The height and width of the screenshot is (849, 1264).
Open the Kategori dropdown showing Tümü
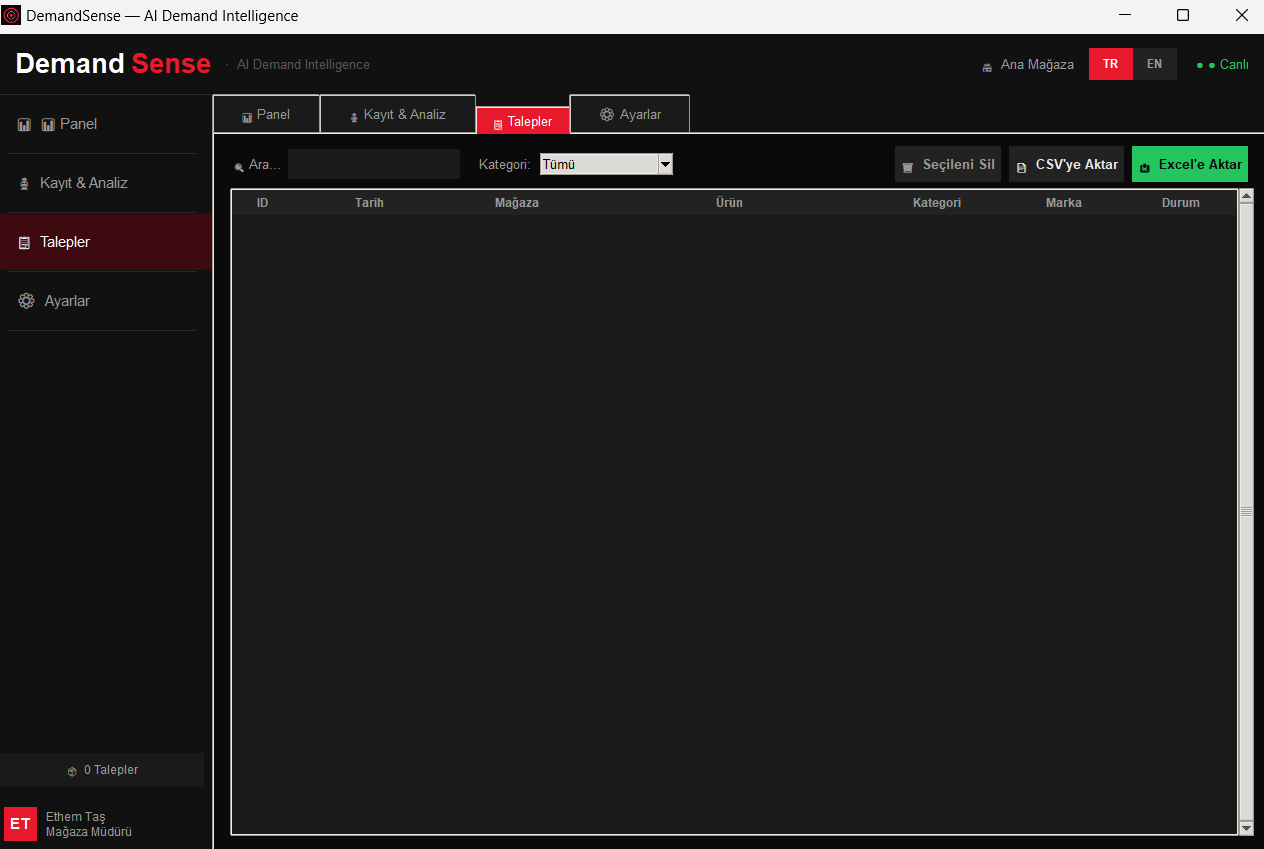click(595, 164)
